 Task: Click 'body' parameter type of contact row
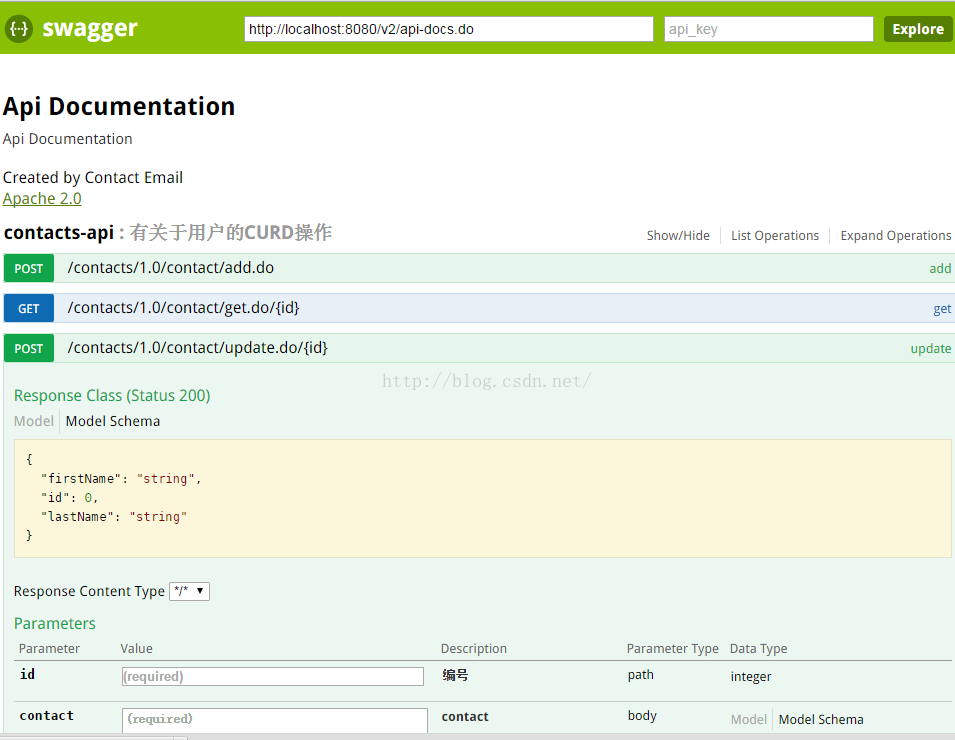pos(642,716)
